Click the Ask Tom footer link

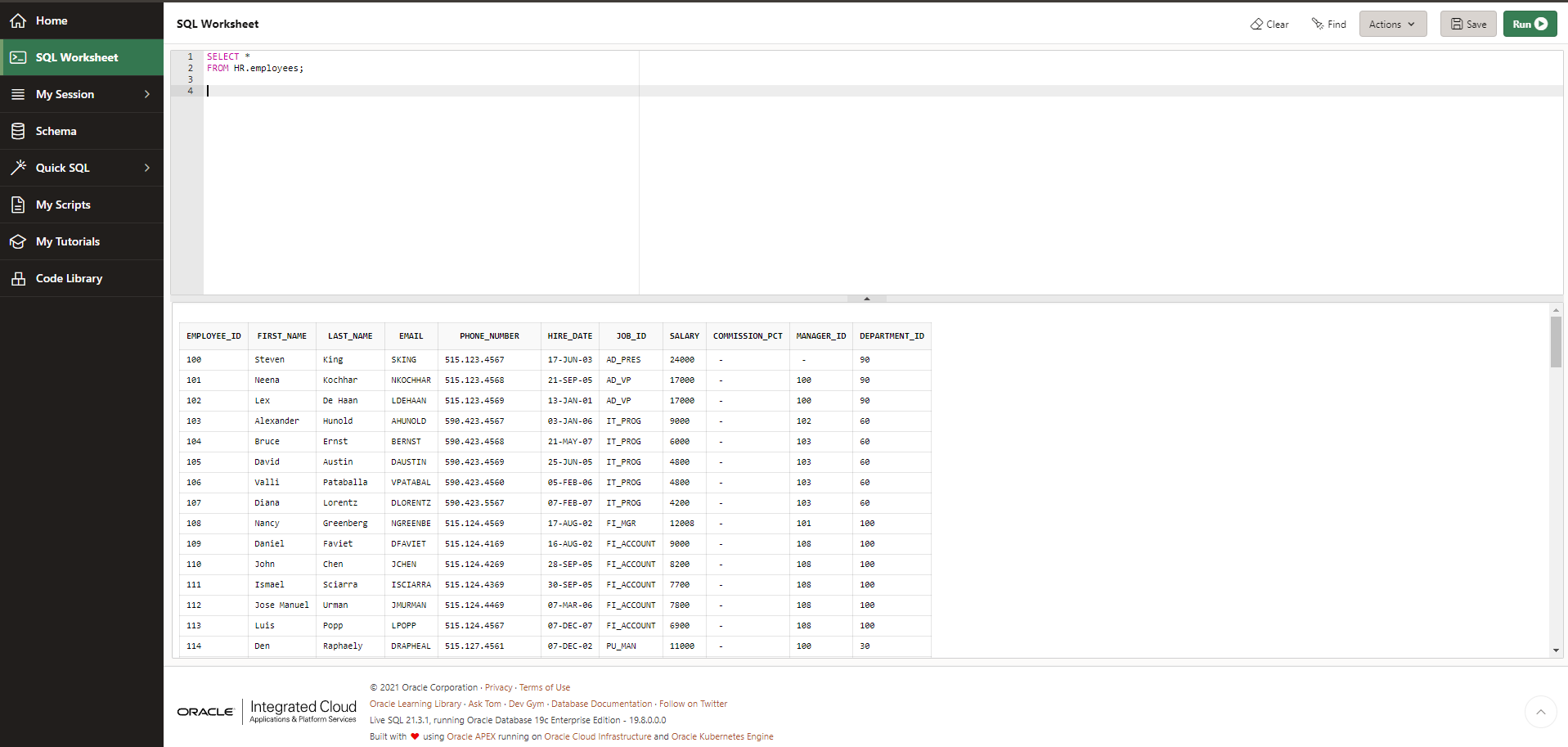tap(484, 704)
